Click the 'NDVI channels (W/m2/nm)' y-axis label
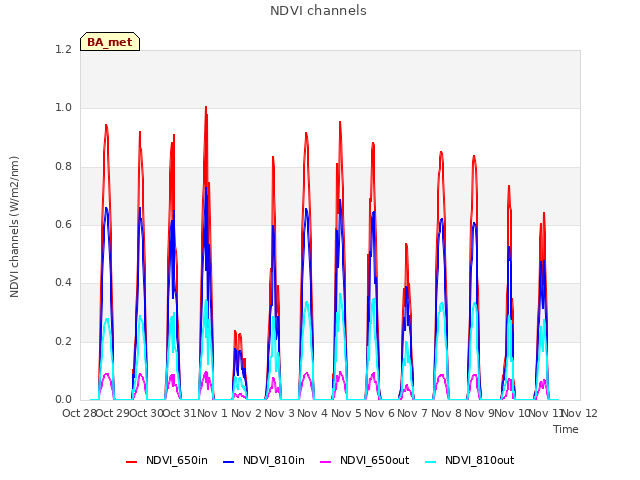The width and height of the screenshot is (640, 480). click(15, 227)
